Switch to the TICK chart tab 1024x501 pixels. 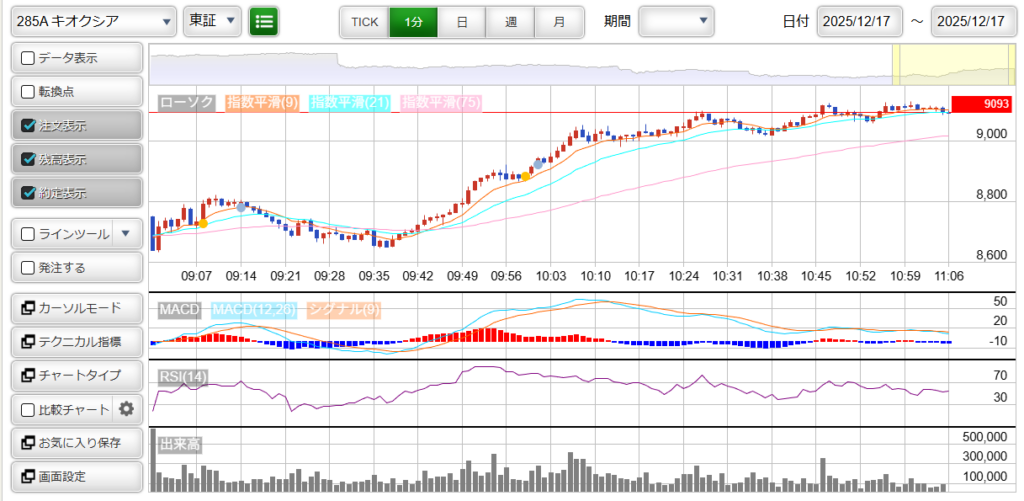364,21
